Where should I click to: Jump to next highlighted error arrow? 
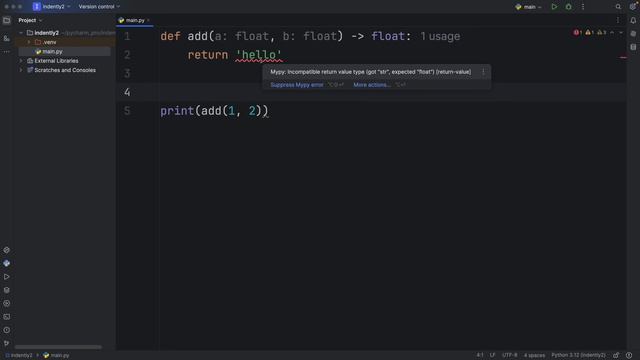pos(621,33)
